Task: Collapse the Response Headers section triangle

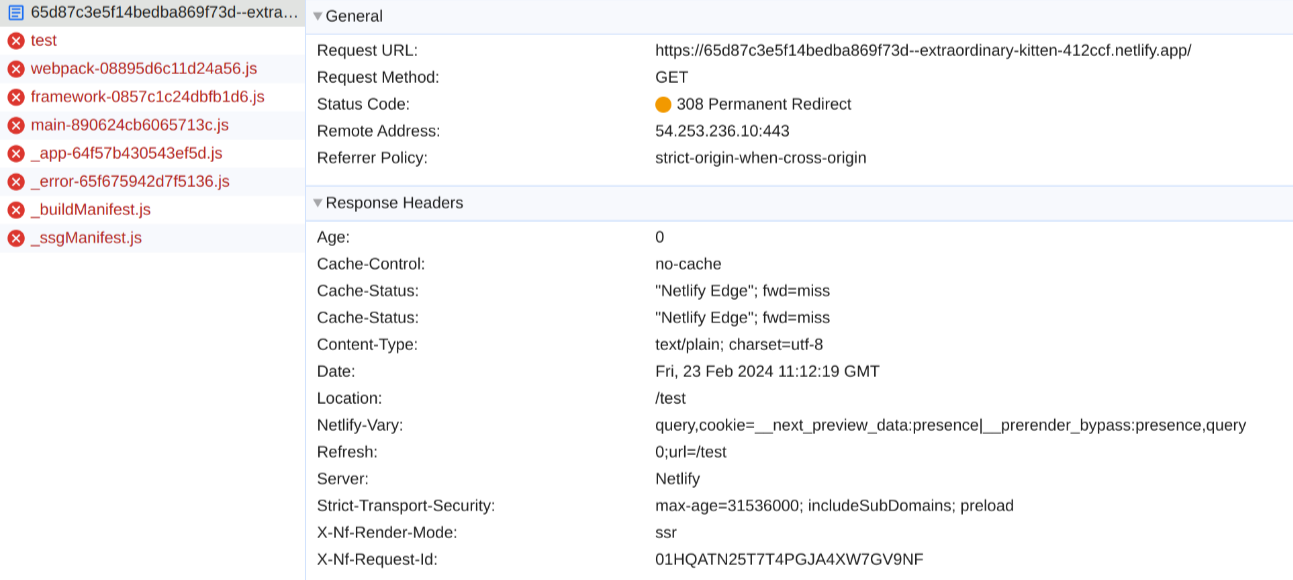Action: 318,203
